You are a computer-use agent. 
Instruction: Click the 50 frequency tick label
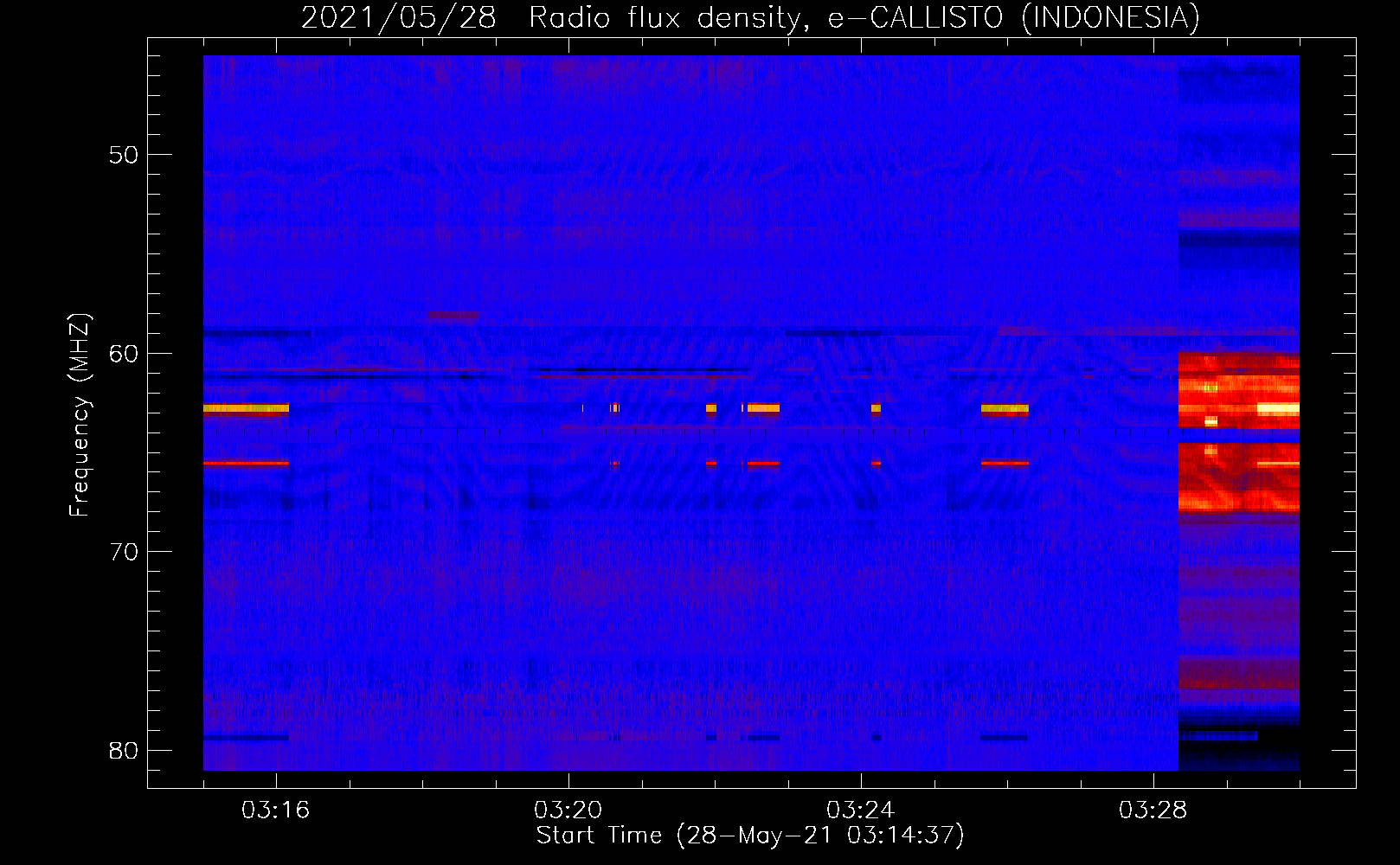pos(124,155)
